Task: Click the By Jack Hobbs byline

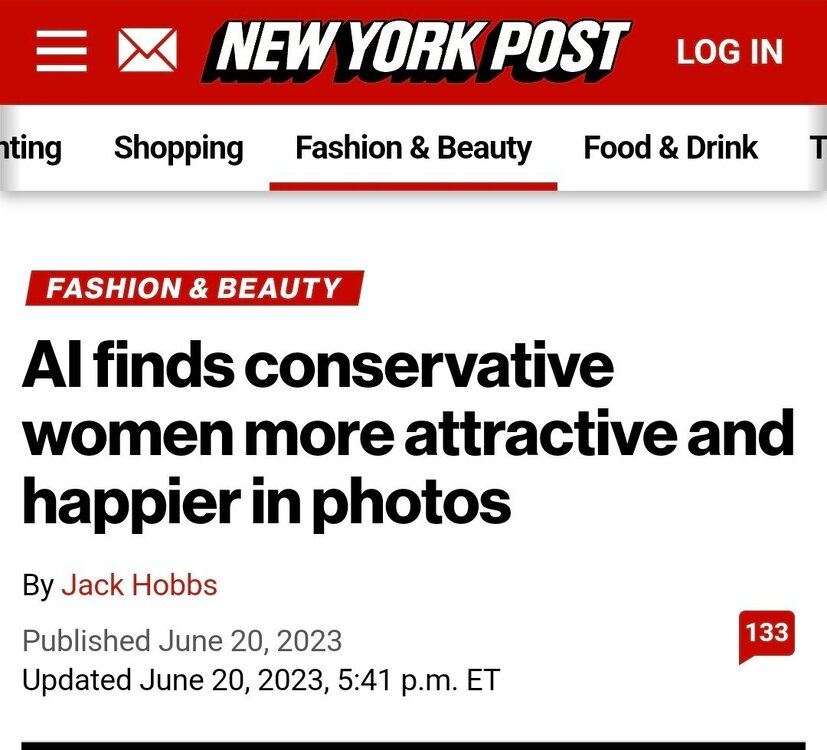Action: coord(120,585)
